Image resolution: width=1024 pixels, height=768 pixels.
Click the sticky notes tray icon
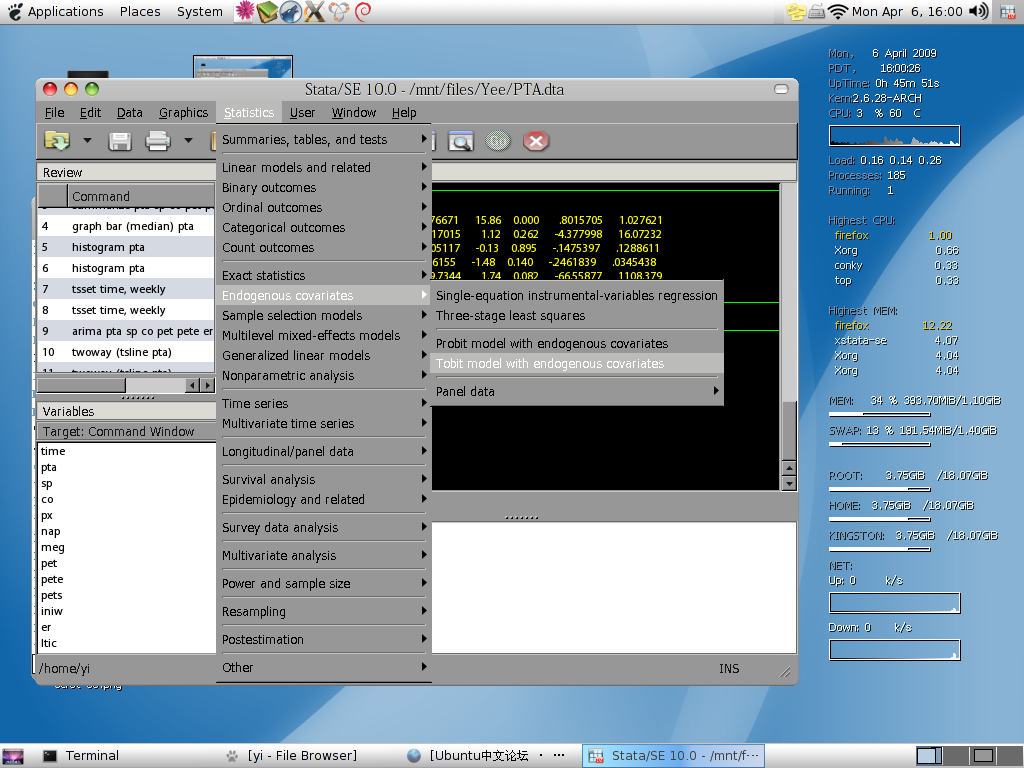click(x=795, y=11)
